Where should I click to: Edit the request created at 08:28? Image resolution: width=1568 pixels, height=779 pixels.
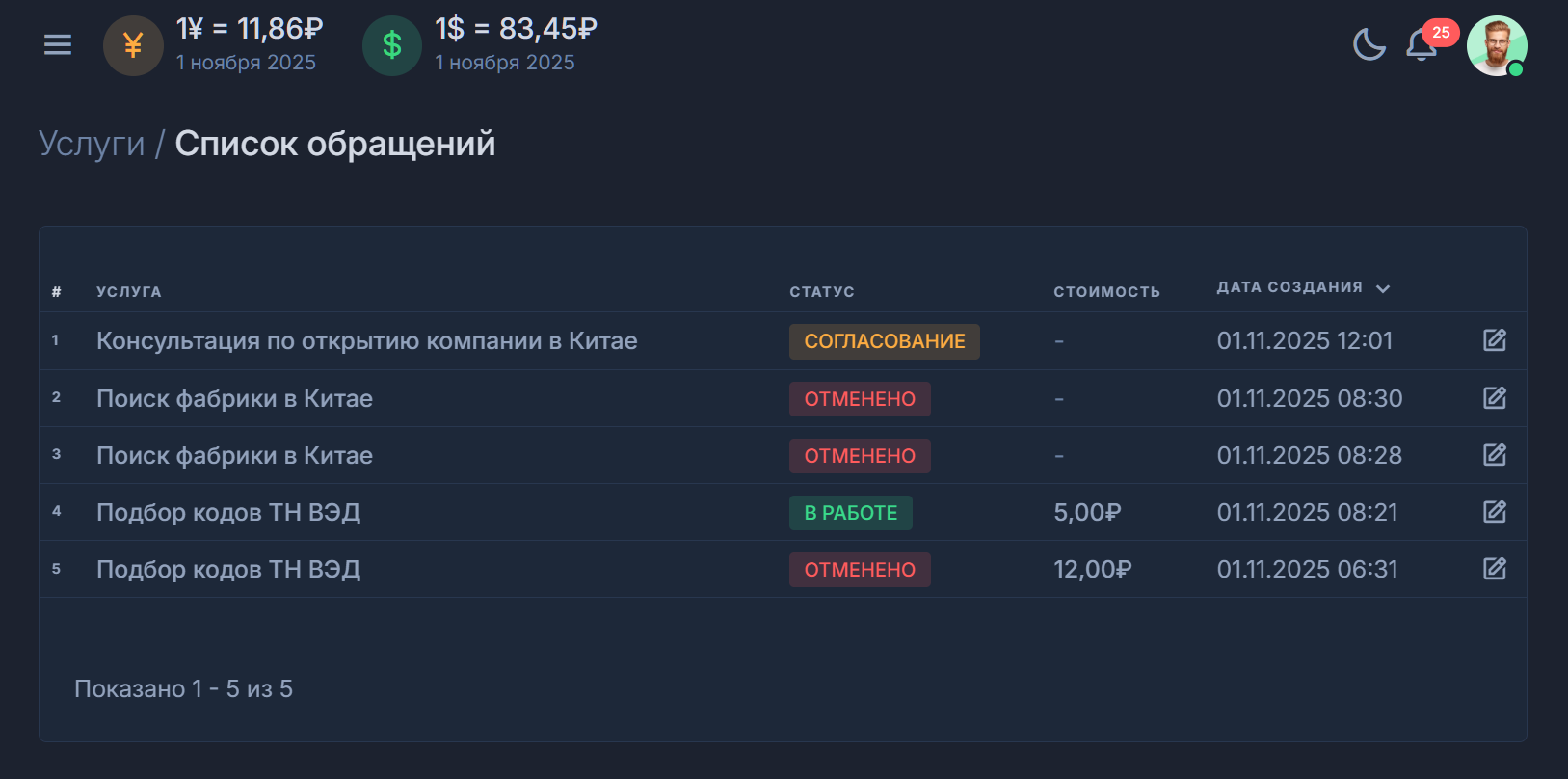[x=1494, y=455]
